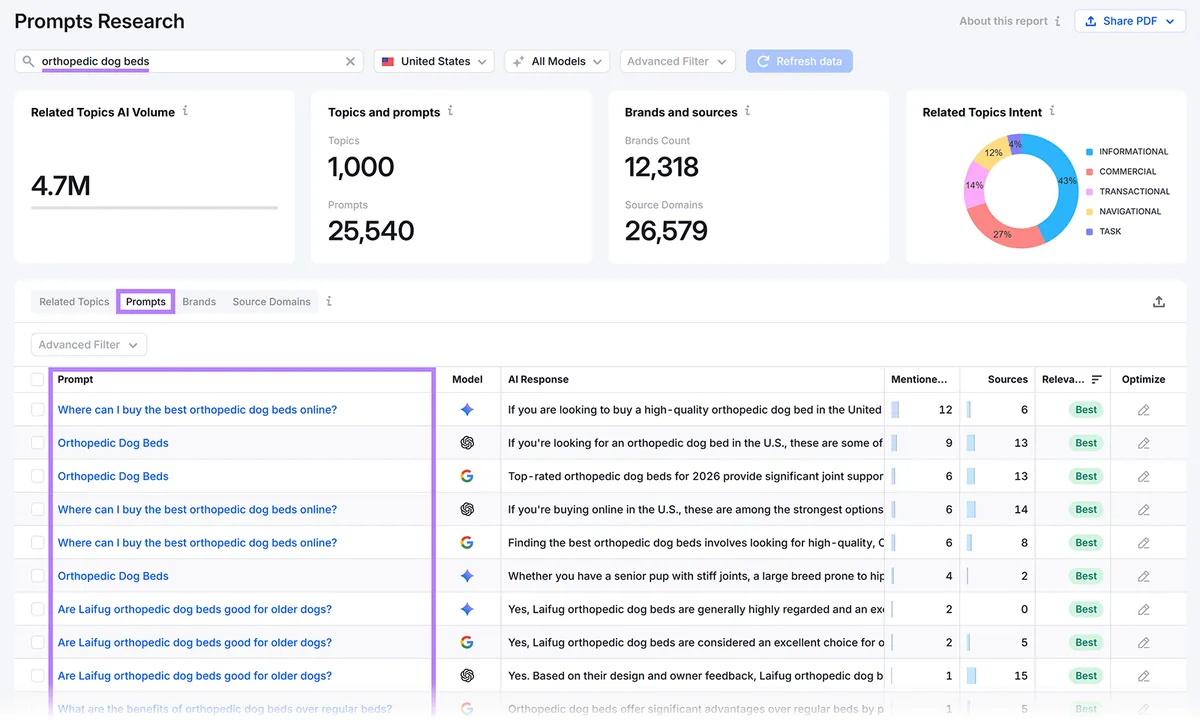
Task: Click Google model icon in 'Top-rated orthopedic' row
Action: coord(467,476)
